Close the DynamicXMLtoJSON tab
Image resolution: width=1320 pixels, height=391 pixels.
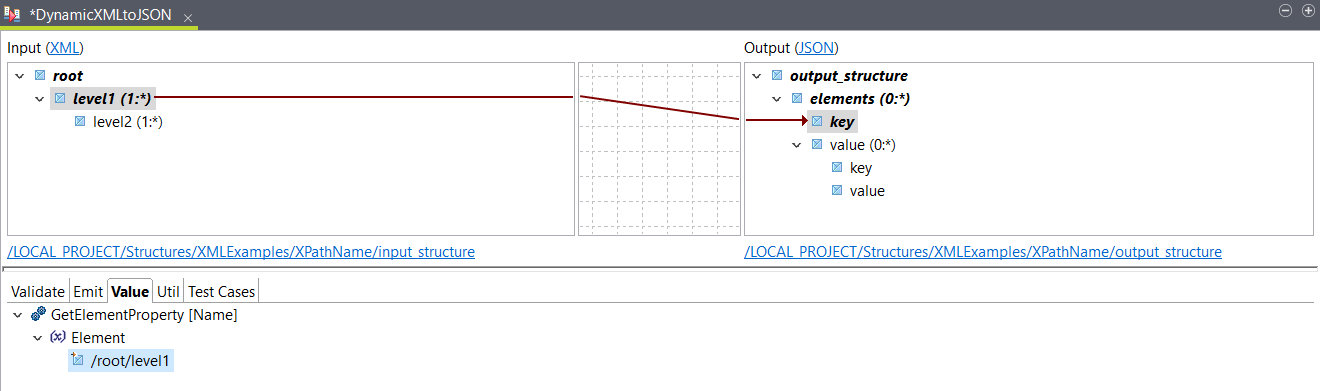tap(188, 19)
